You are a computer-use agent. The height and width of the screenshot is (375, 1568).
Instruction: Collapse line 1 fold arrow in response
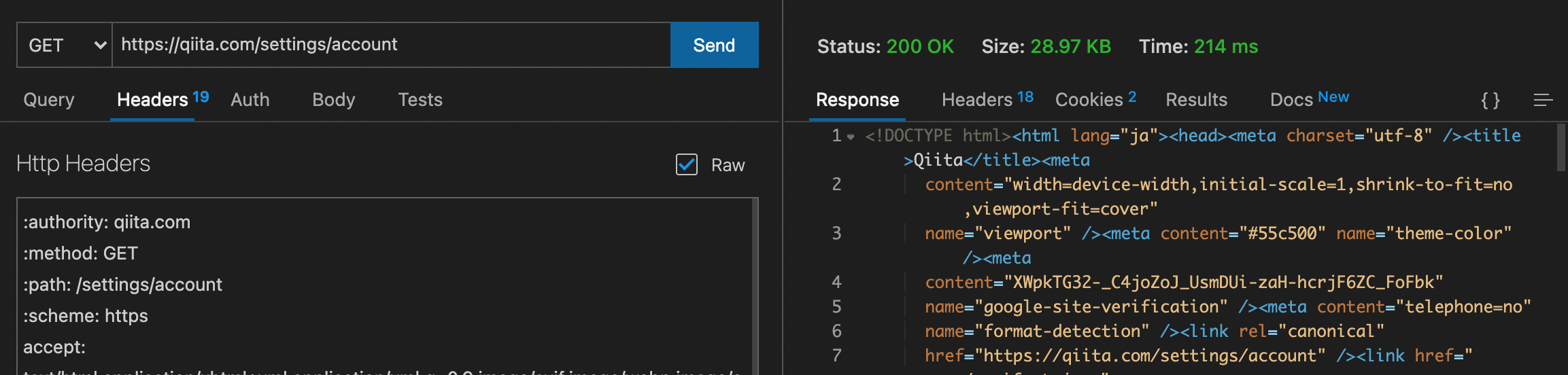(851, 137)
